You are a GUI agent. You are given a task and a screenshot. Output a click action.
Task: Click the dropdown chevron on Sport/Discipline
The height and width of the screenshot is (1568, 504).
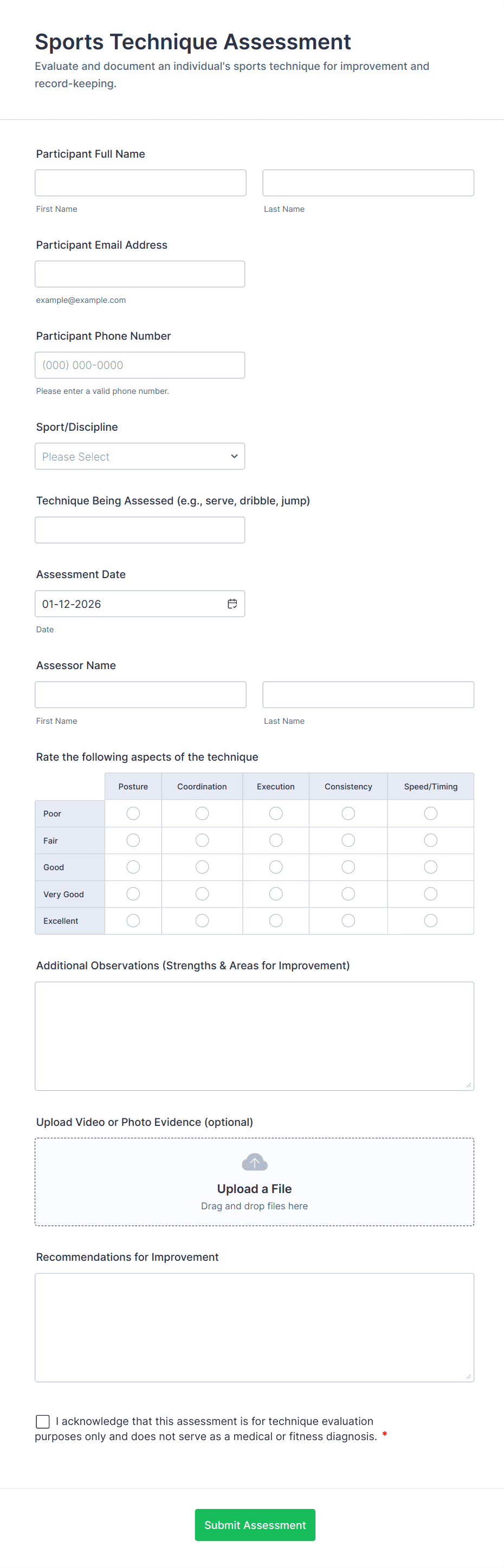coord(234,456)
